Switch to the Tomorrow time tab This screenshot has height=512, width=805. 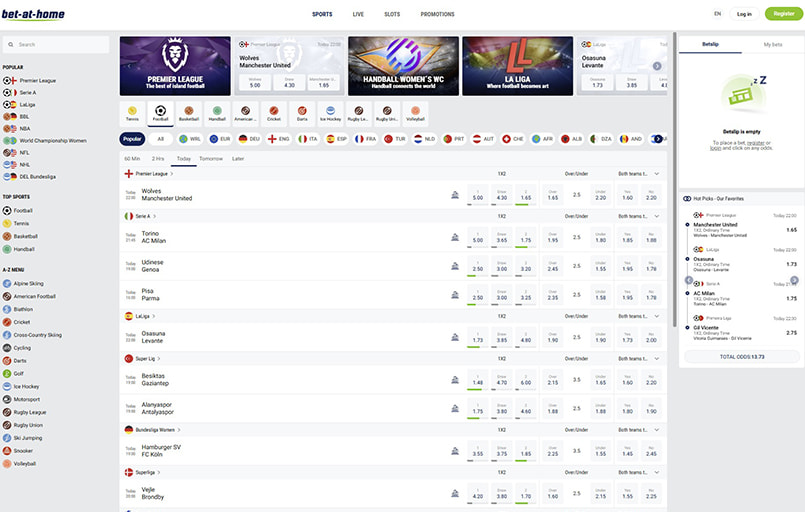pyautogui.click(x=211, y=159)
